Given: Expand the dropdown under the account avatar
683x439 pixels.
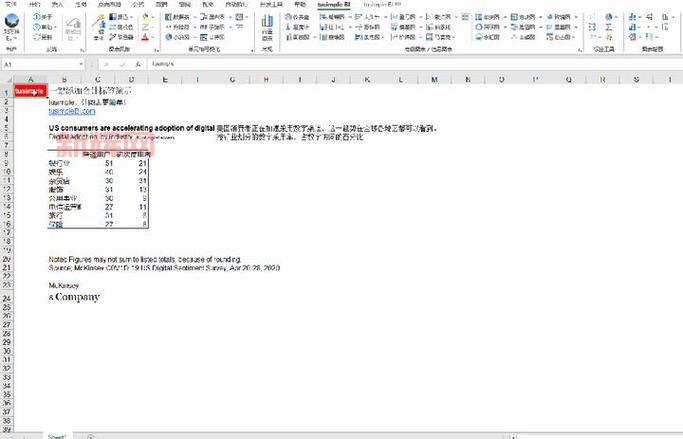Looking at the screenshot, I should (x=12, y=39).
